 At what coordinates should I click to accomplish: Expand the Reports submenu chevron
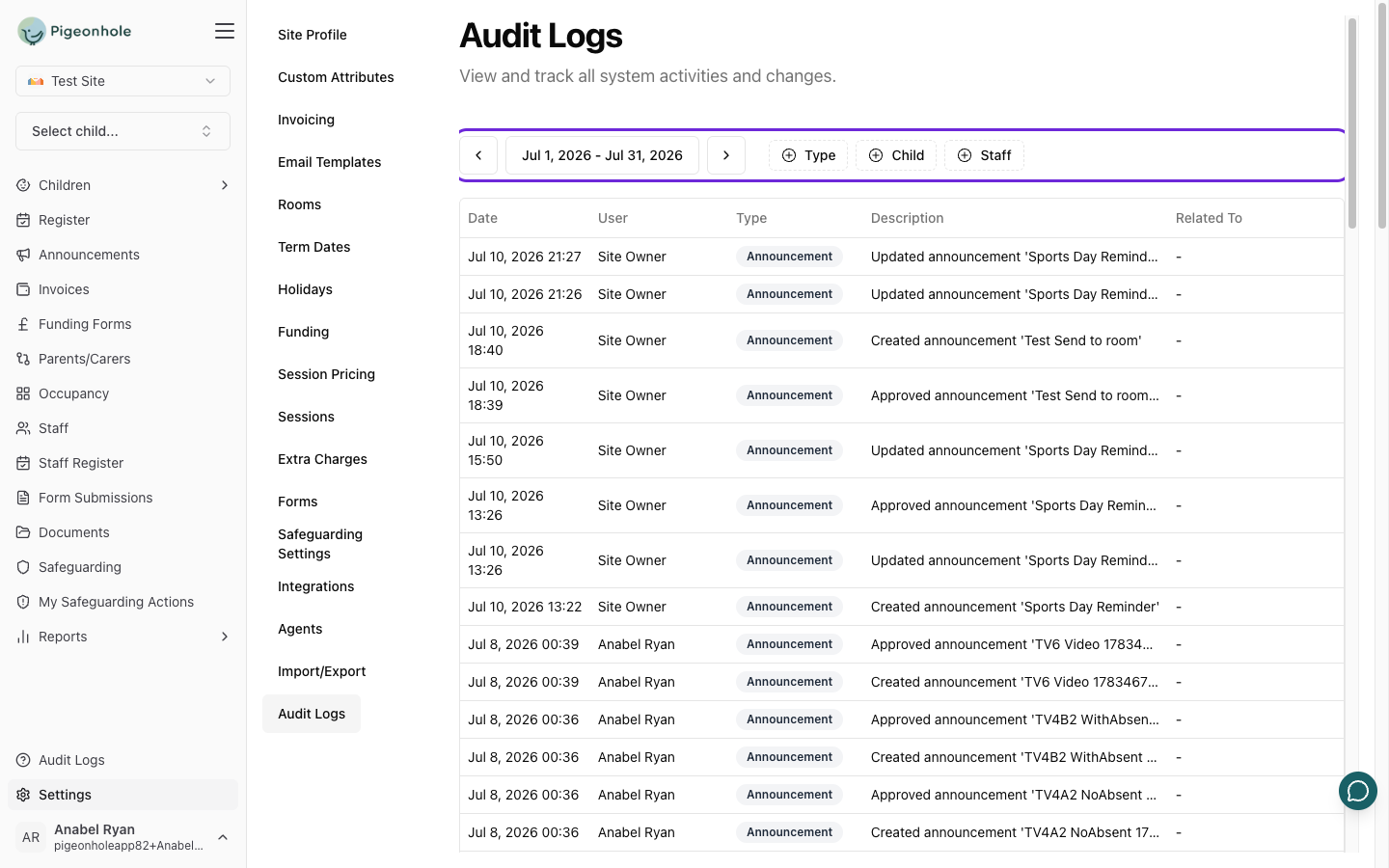pyautogui.click(x=225, y=637)
